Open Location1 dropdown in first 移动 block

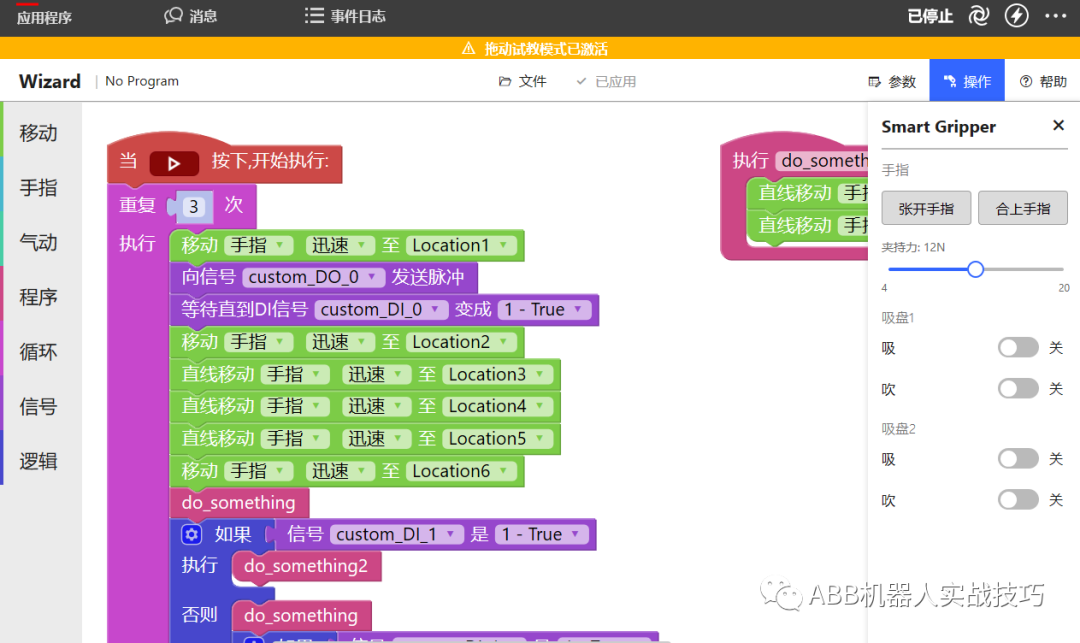461,246
